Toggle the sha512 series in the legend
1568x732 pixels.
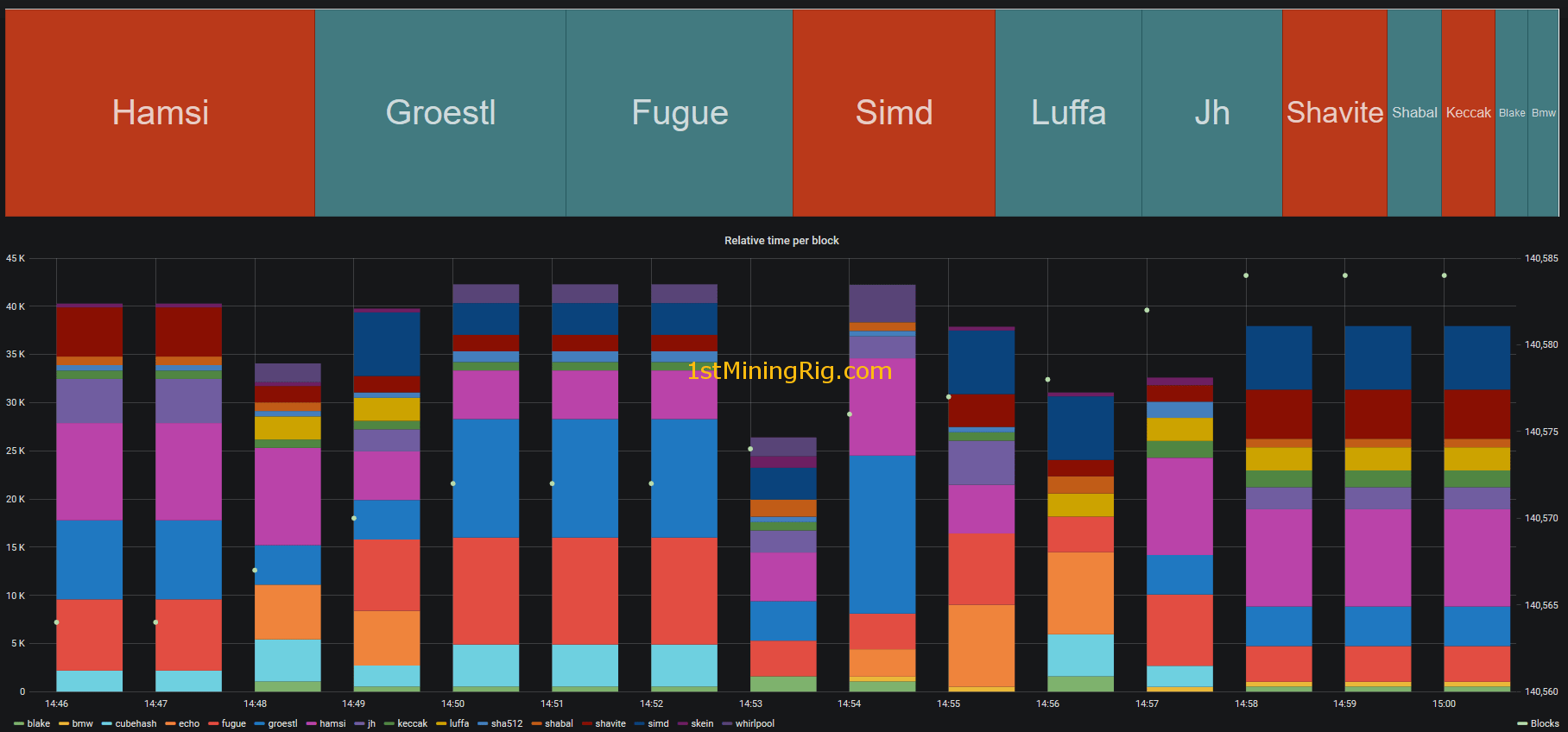pyautogui.click(x=501, y=723)
